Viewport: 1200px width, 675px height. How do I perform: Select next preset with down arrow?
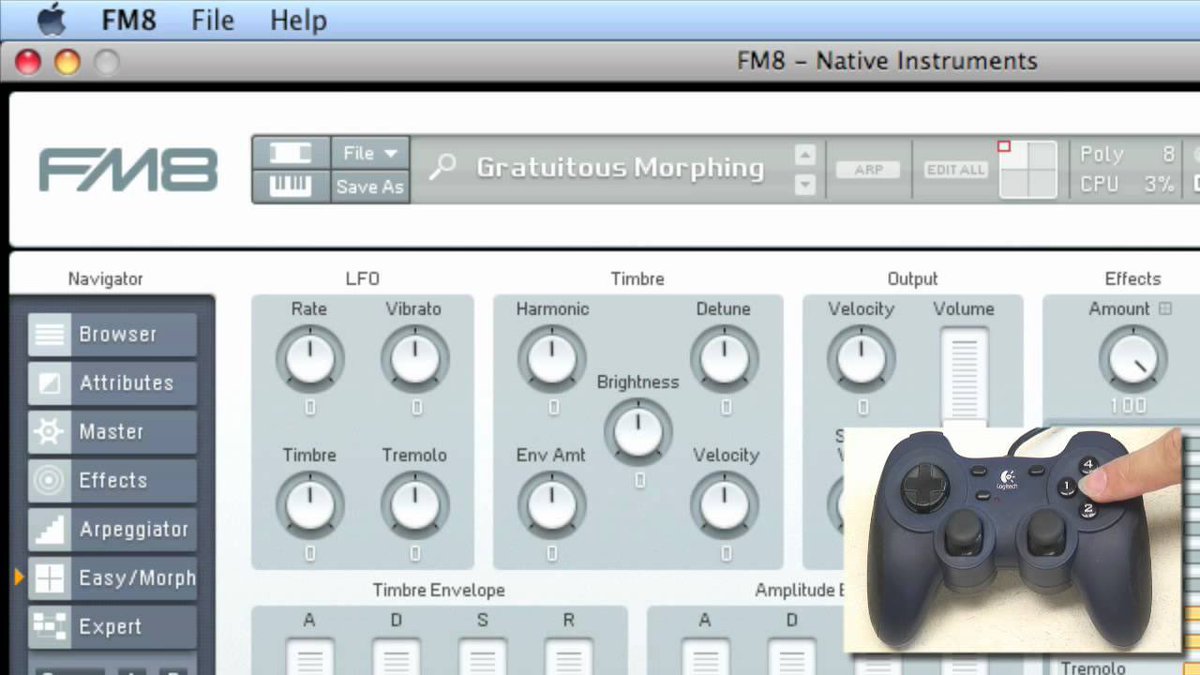point(805,185)
